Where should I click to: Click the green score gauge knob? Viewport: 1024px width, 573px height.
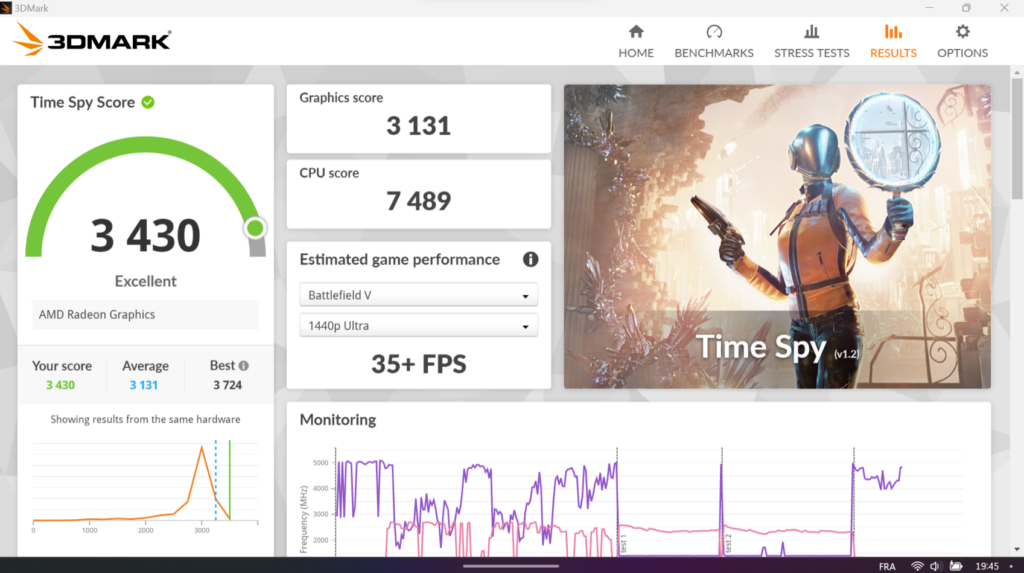click(255, 228)
